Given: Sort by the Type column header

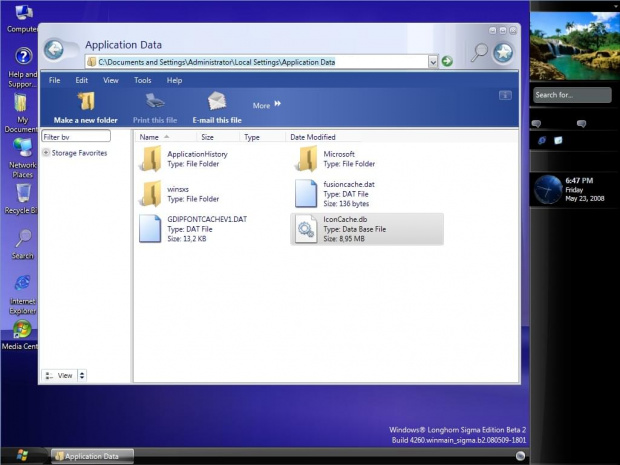Looking at the screenshot, I should (262, 137).
